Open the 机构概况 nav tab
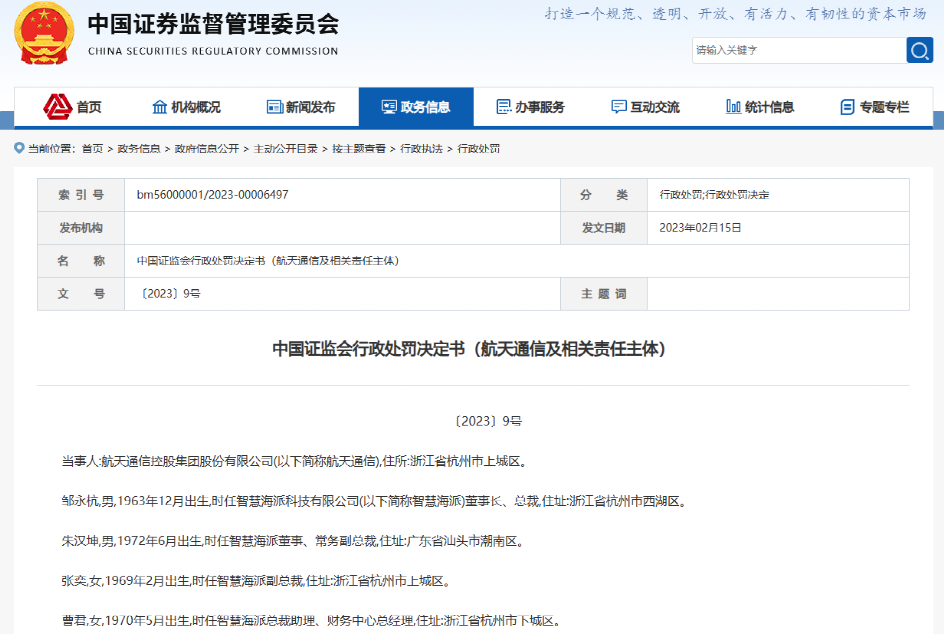 click(x=187, y=107)
